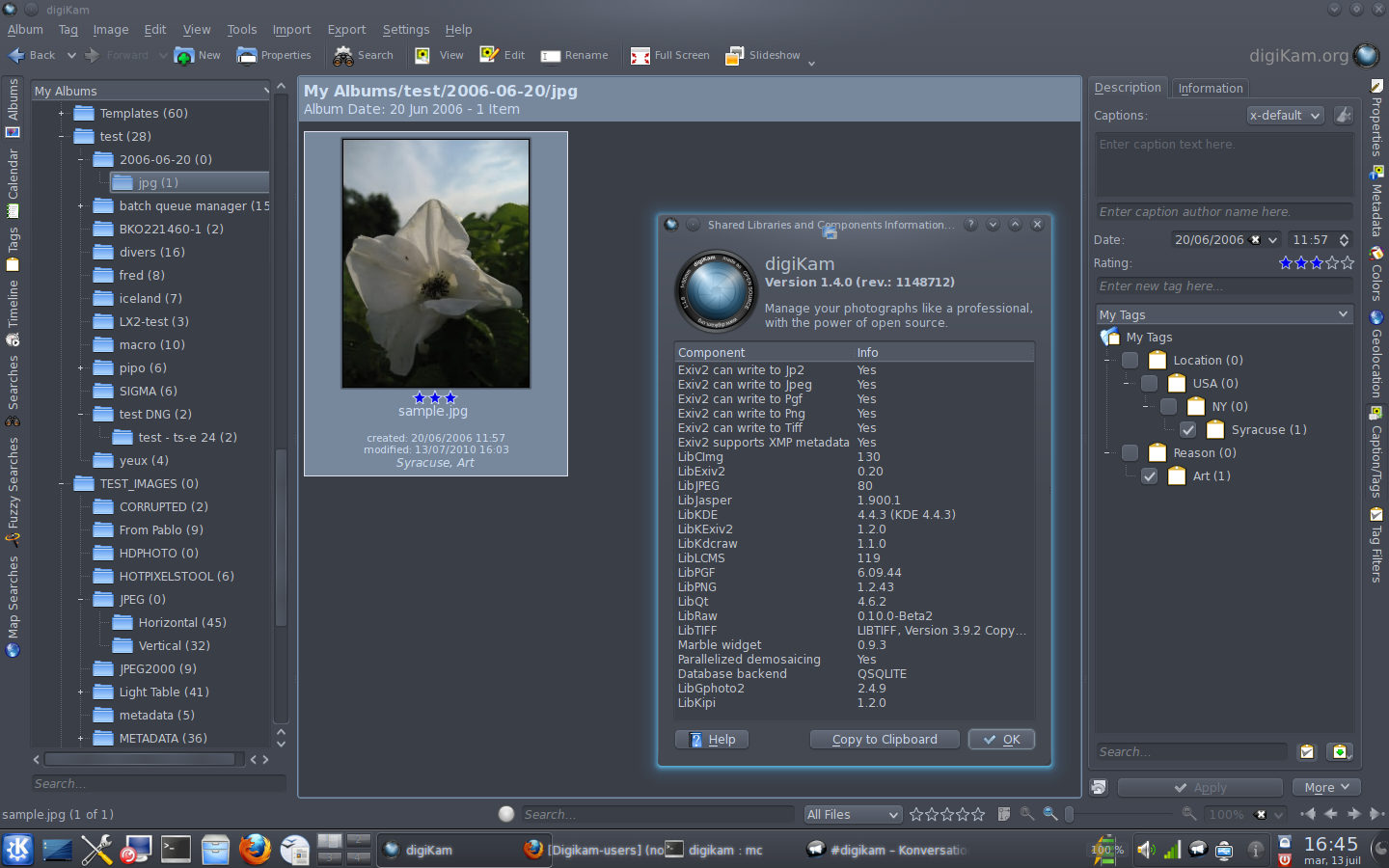Click the Full Screen toolbar icon
This screenshot has width=1389, height=868.
pos(640,56)
